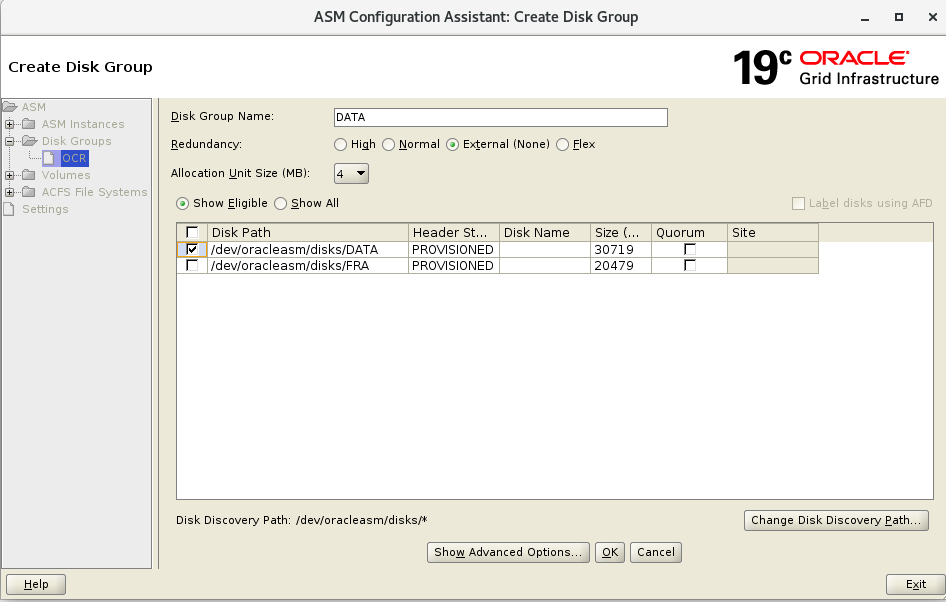Uncheck the /dev/oracleasm/disks/DATA disk checkbox
Viewport: 946px width, 602px height.
click(x=192, y=249)
